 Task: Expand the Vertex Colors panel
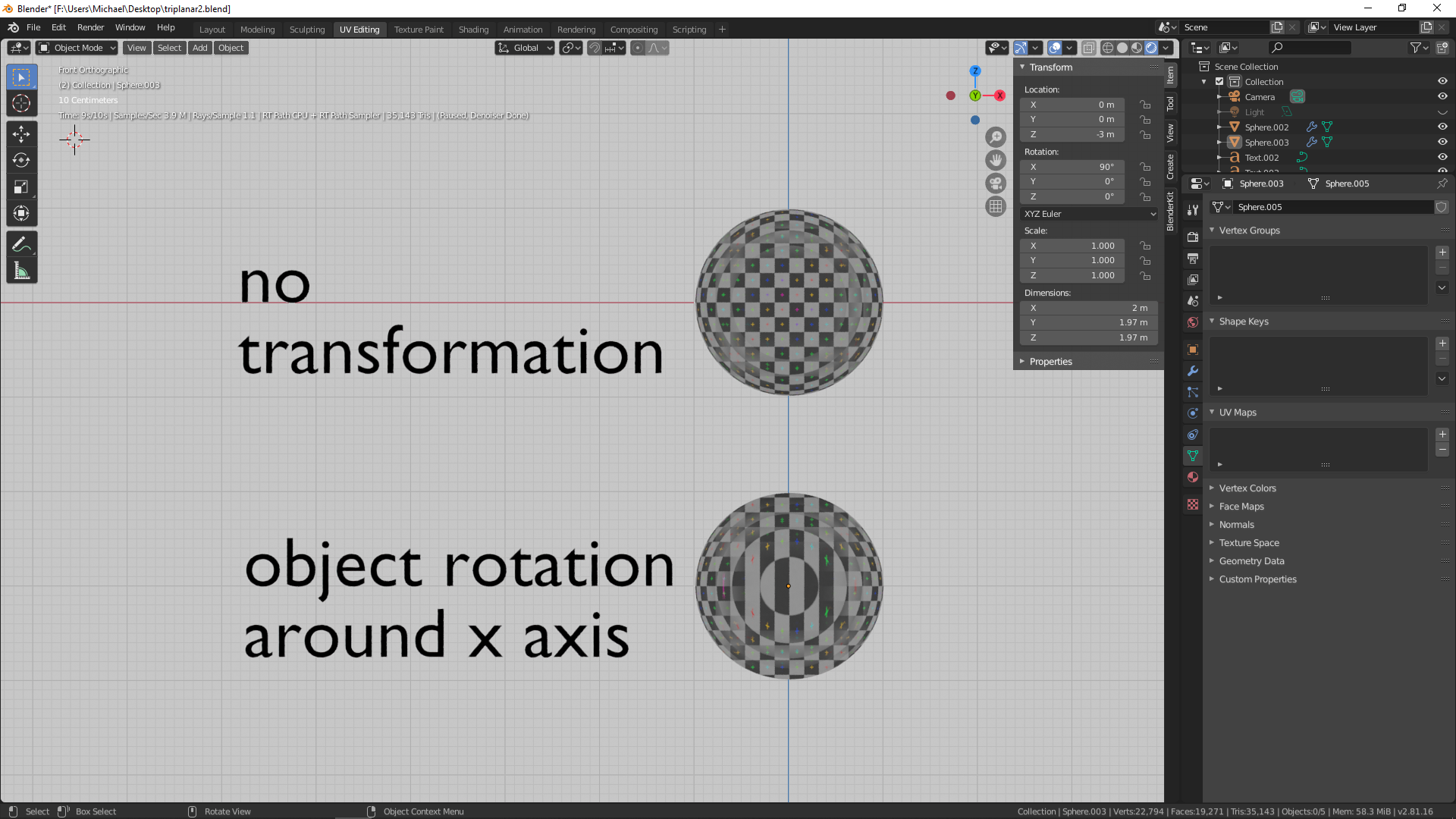[1247, 488]
